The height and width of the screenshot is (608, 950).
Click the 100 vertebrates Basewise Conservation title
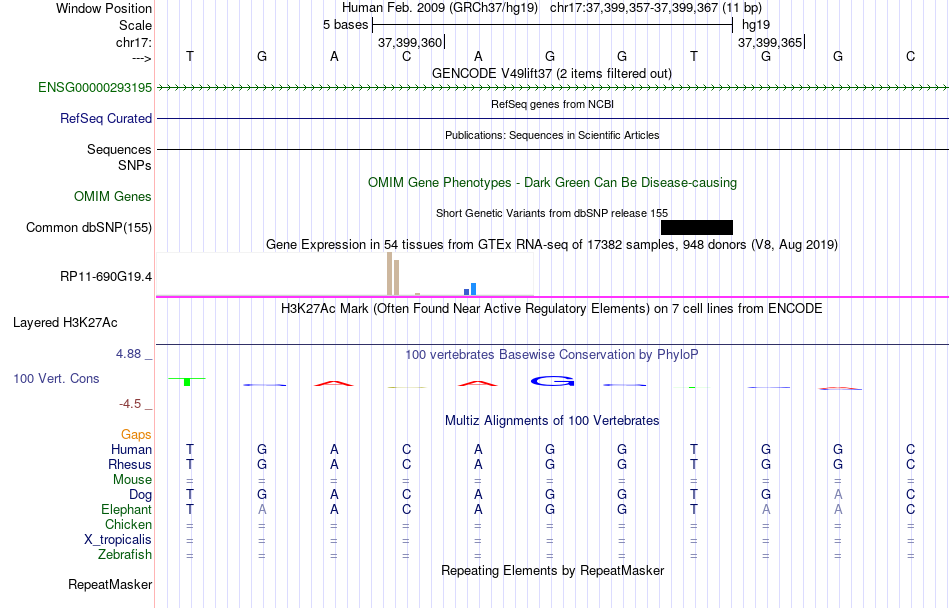552,355
